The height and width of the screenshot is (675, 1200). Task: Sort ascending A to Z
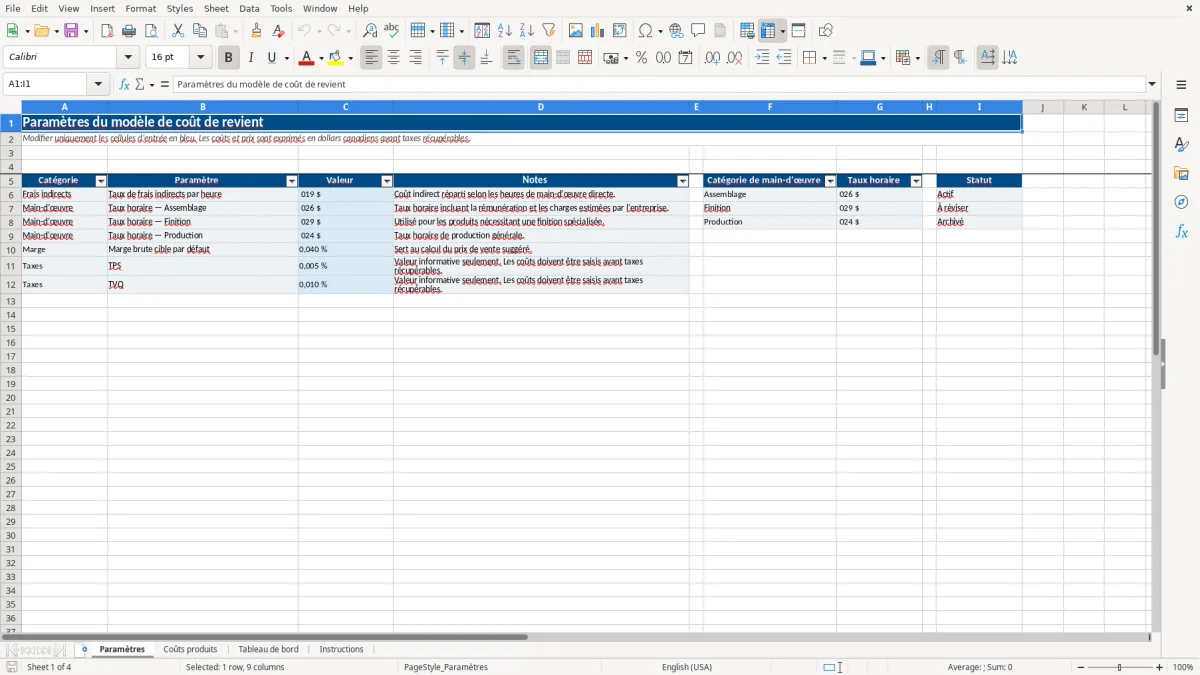(505, 31)
